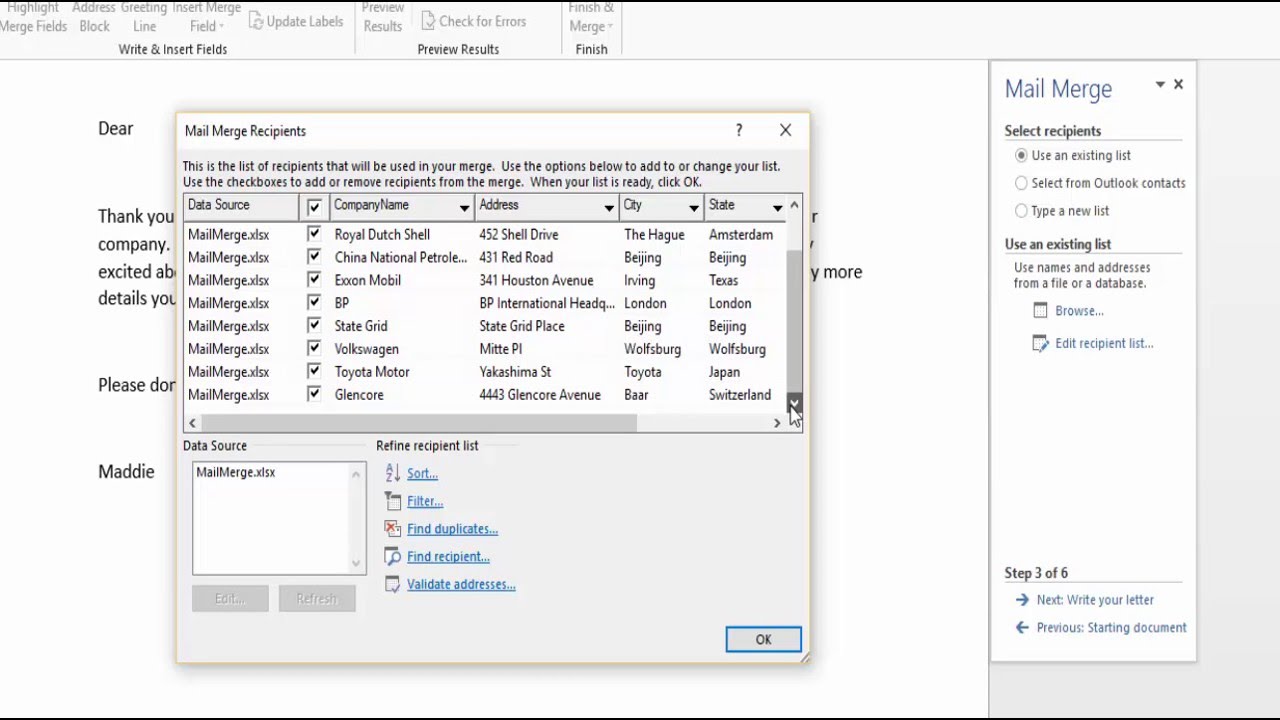Open Insert Merge Field dropdown

coord(206,17)
